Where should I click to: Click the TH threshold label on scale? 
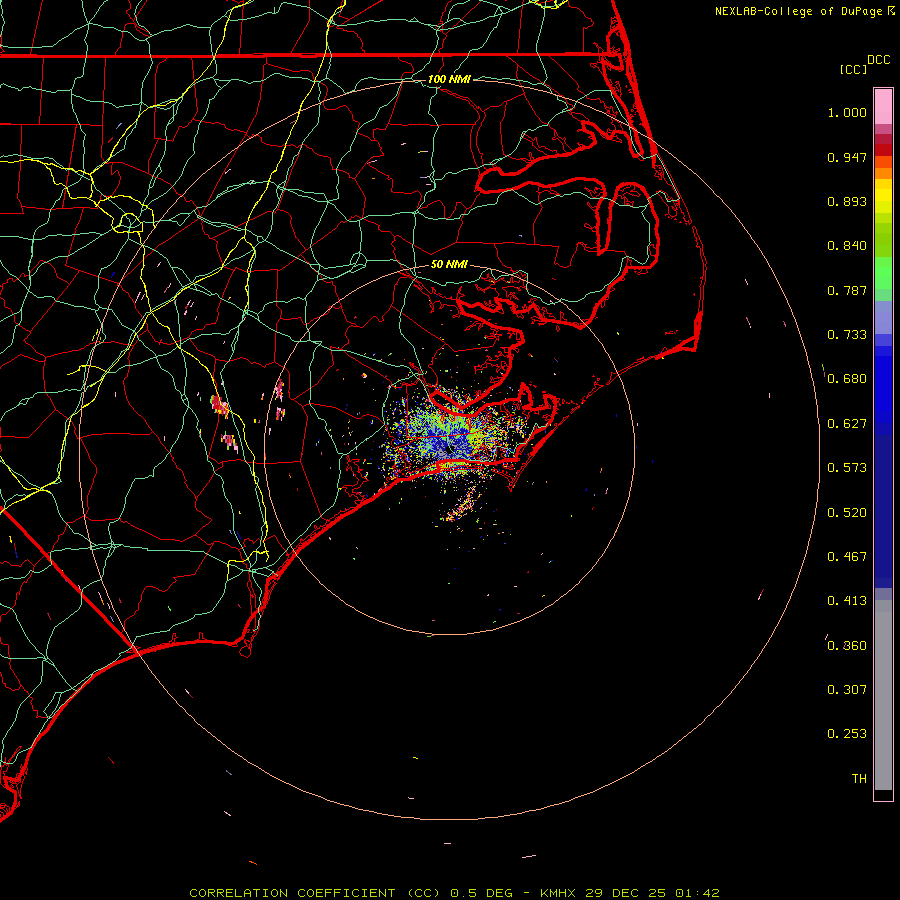click(859, 779)
